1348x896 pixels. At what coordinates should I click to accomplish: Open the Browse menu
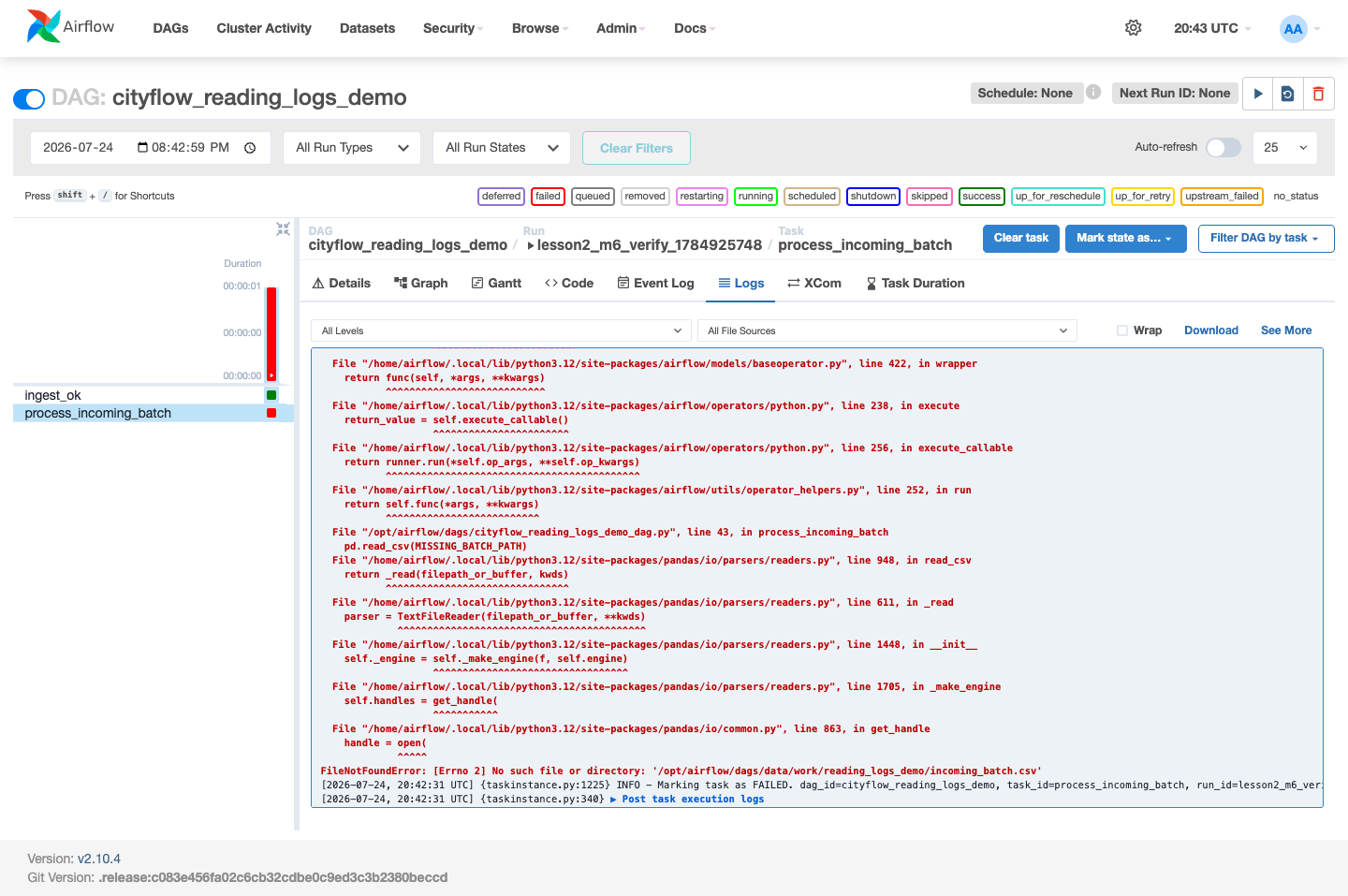[540, 28]
